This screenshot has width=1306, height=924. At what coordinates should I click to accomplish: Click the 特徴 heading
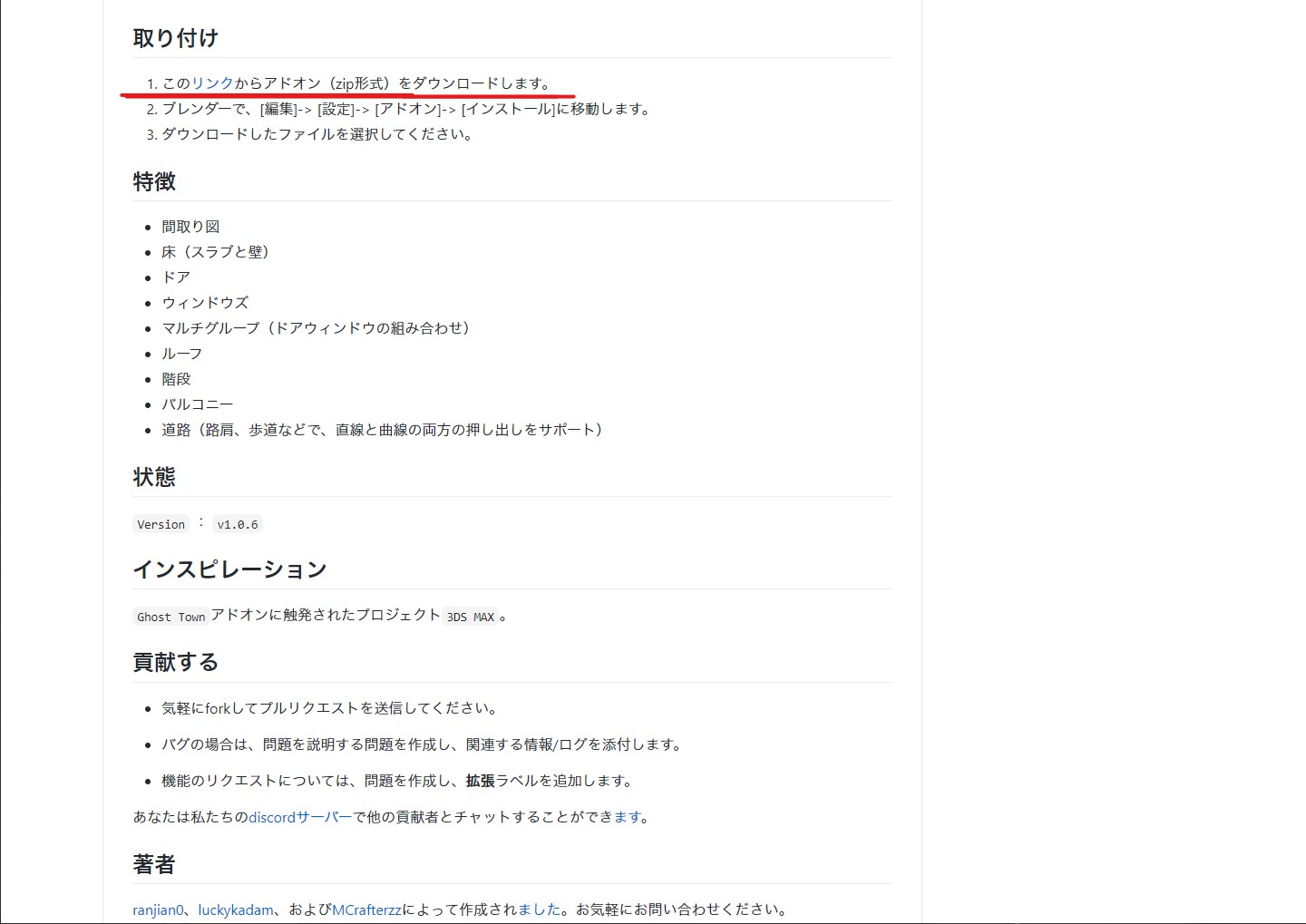(x=154, y=181)
